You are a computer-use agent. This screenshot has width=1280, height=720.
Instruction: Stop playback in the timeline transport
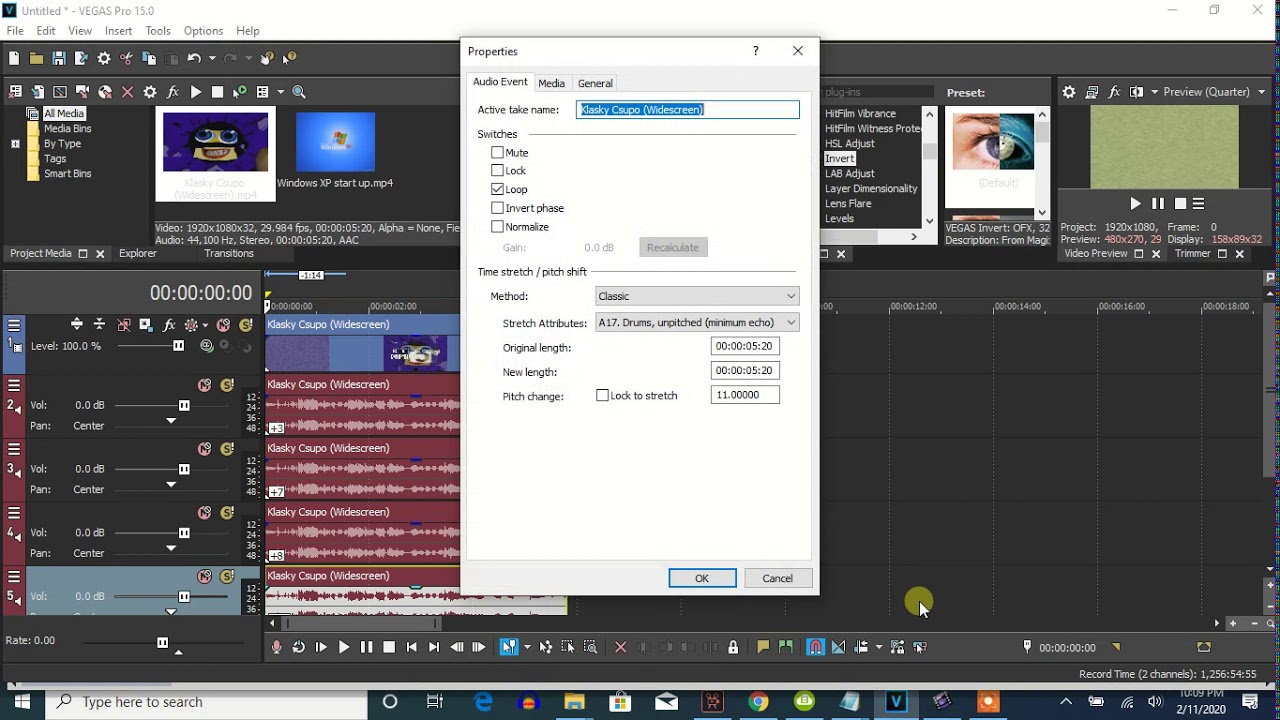tap(389, 647)
